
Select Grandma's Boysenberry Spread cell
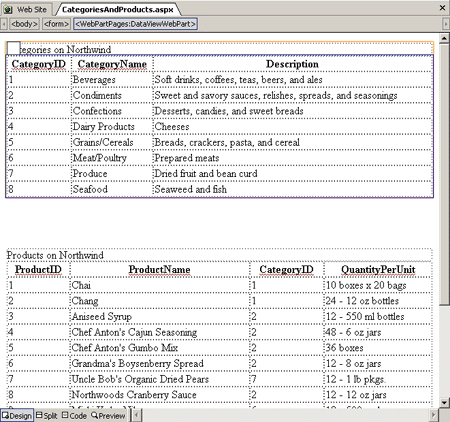pos(160,364)
